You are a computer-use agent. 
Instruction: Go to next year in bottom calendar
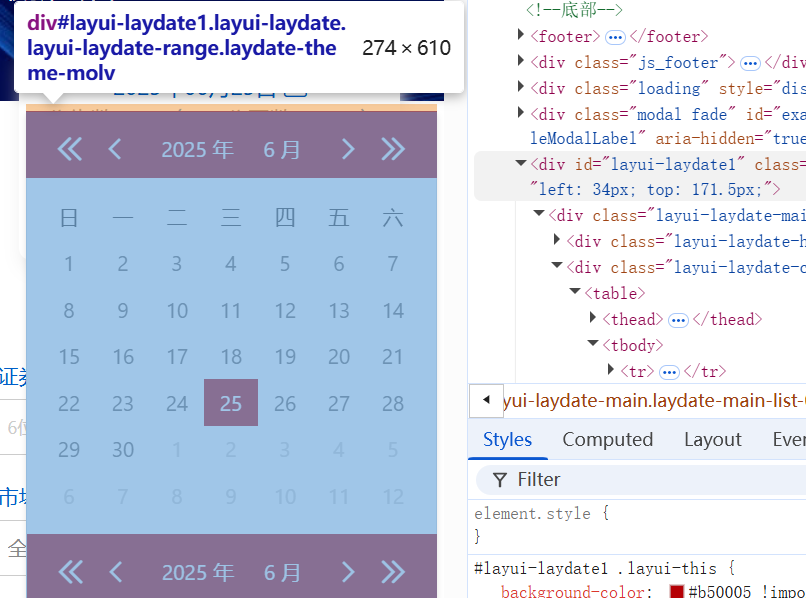[393, 572]
